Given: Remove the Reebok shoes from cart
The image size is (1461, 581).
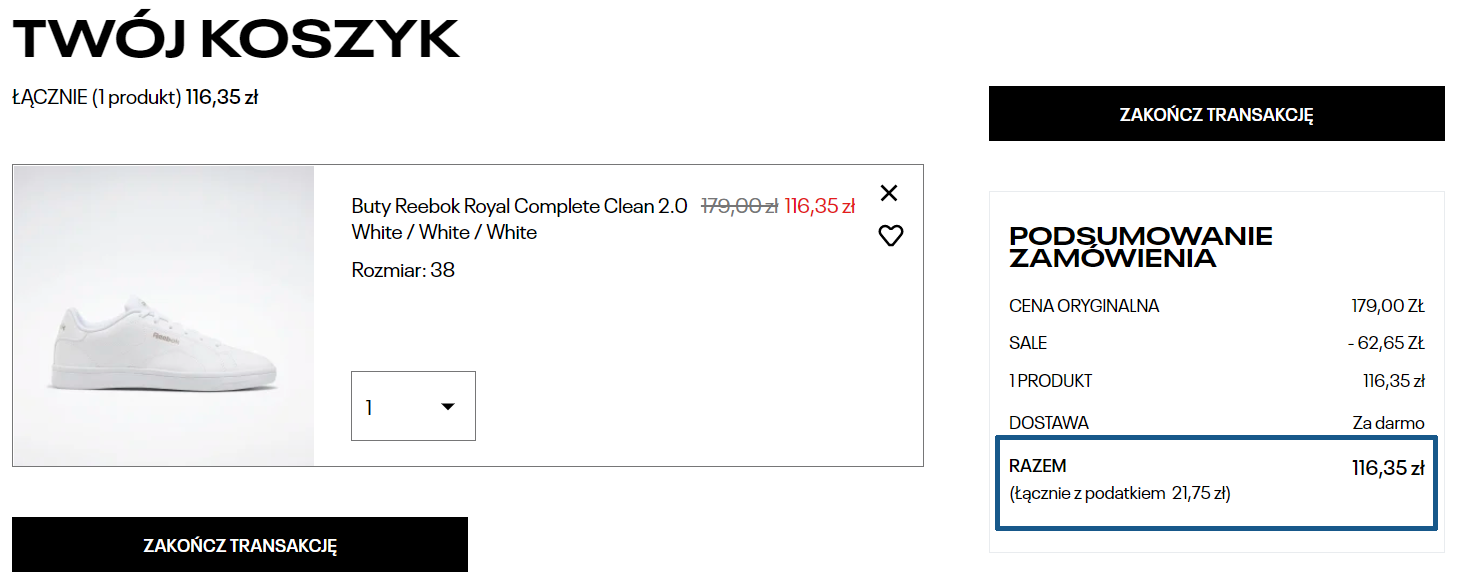Looking at the screenshot, I should (x=889, y=193).
